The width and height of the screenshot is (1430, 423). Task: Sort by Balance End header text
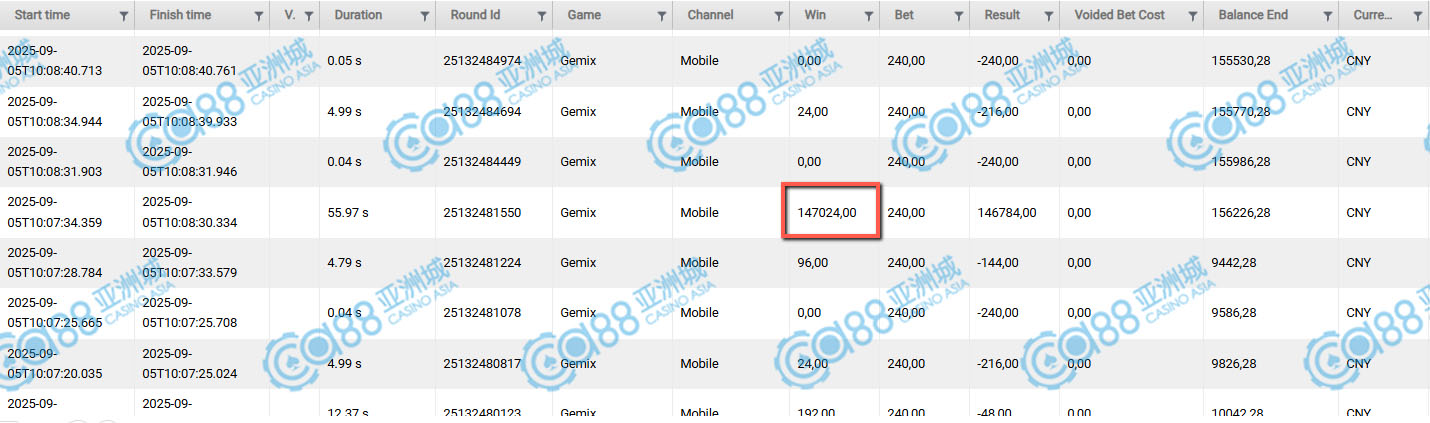[1253, 16]
